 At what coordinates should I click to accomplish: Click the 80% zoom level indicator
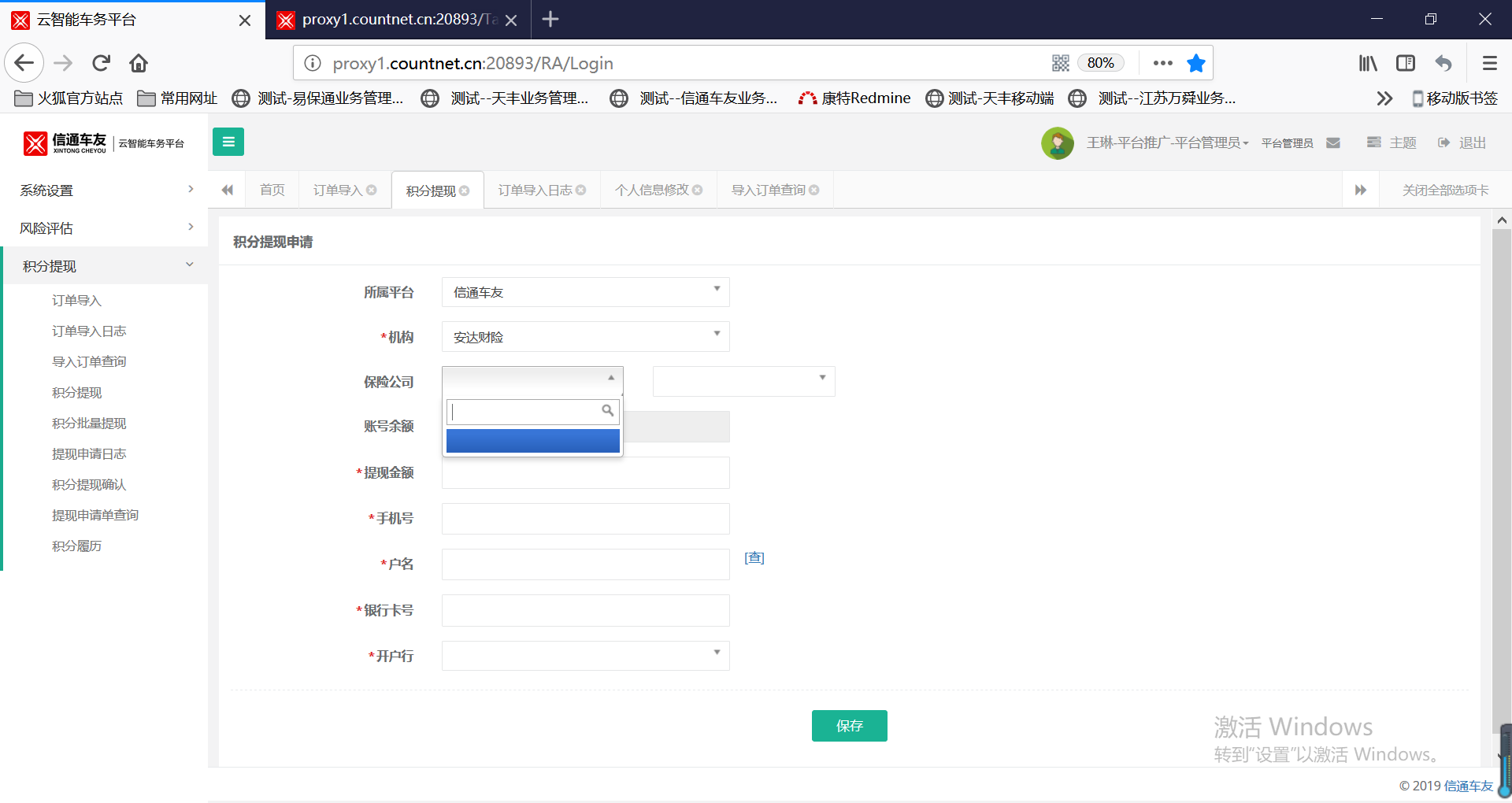click(x=1100, y=63)
